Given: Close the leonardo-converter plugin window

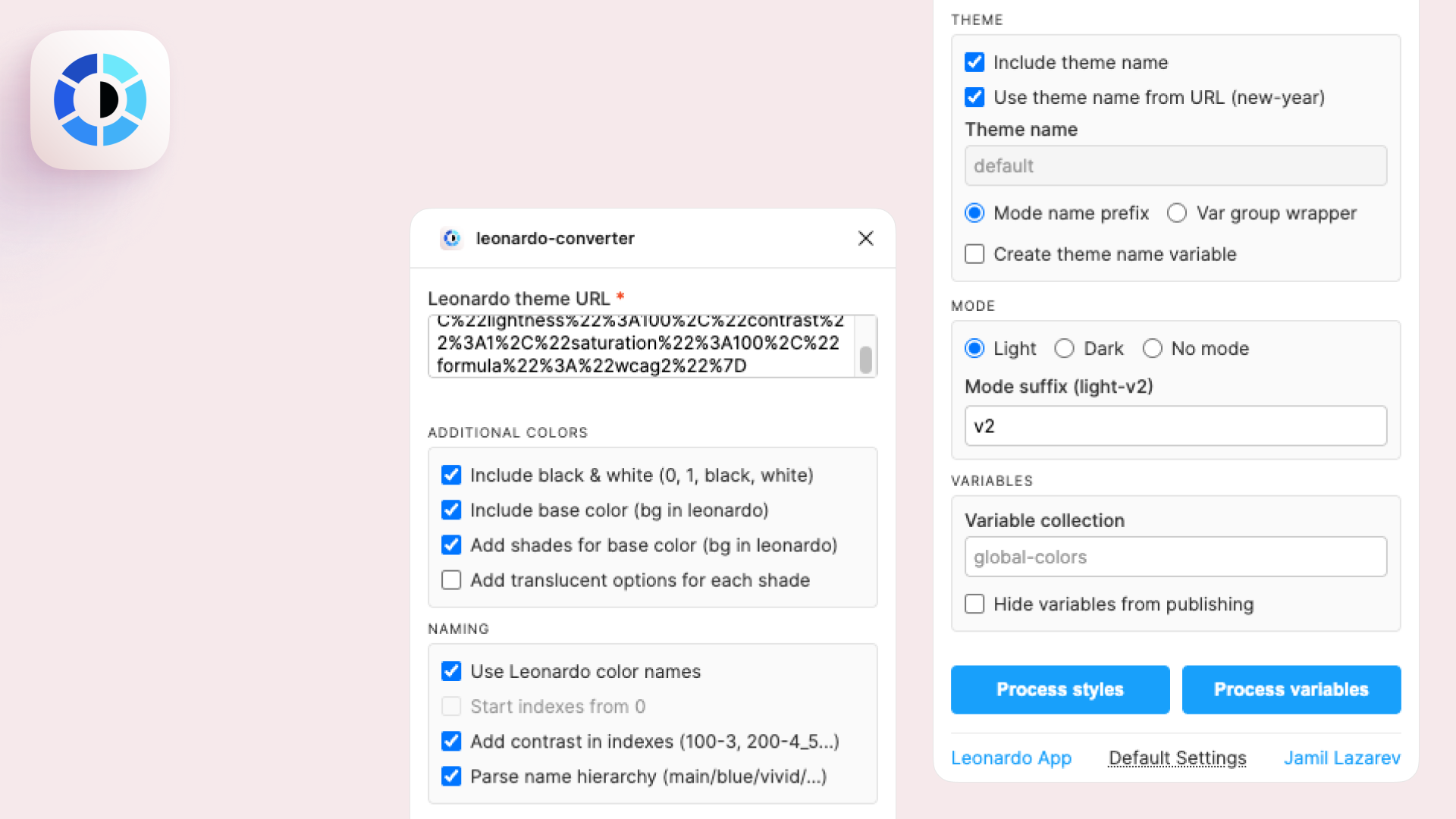Looking at the screenshot, I should (865, 238).
